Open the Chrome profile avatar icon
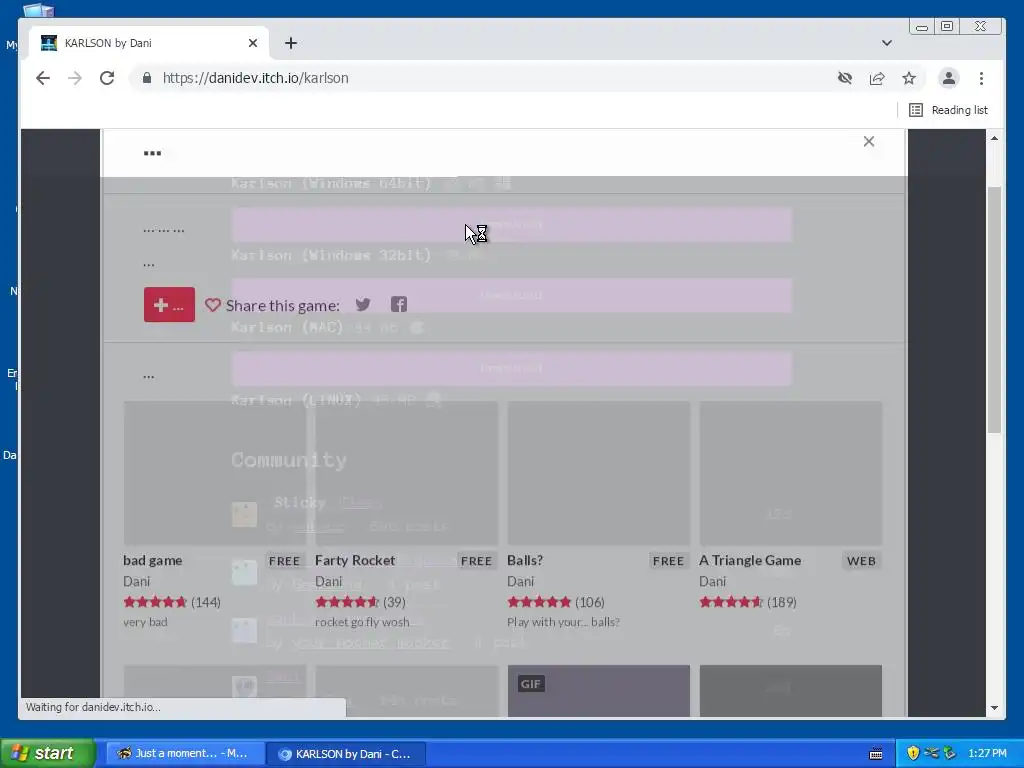Image resolution: width=1024 pixels, height=768 pixels. click(x=949, y=78)
